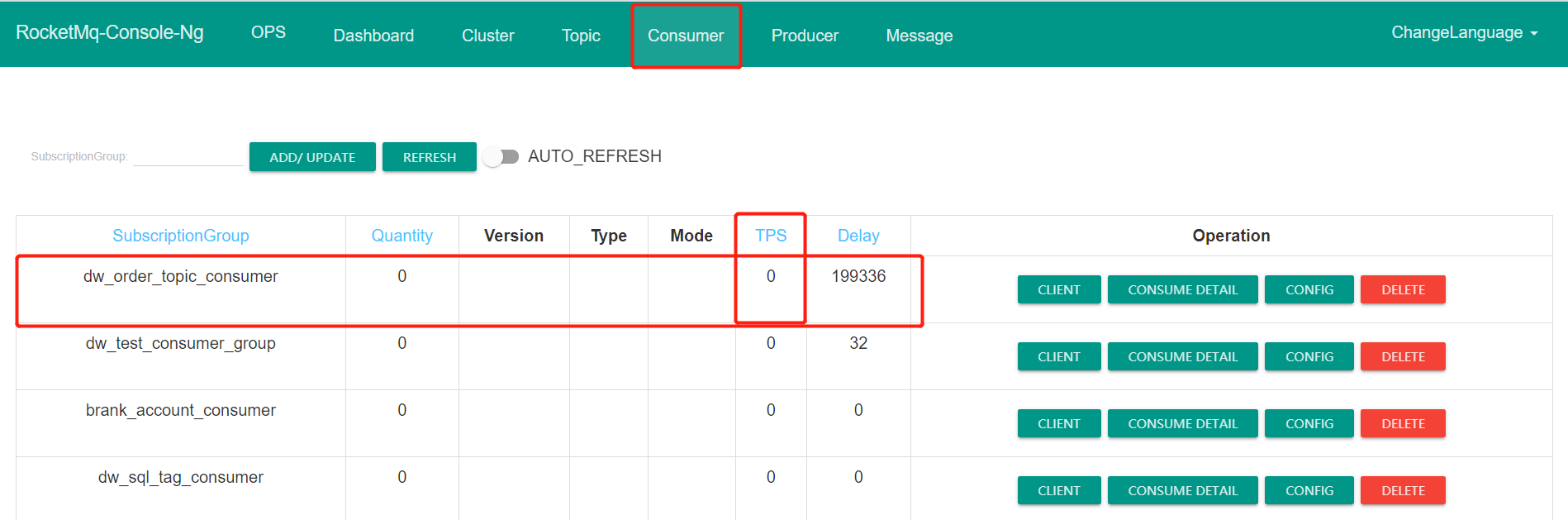Open the Topic tab
Image resolution: width=1568 pixels, height=520 pixels.
580,36
